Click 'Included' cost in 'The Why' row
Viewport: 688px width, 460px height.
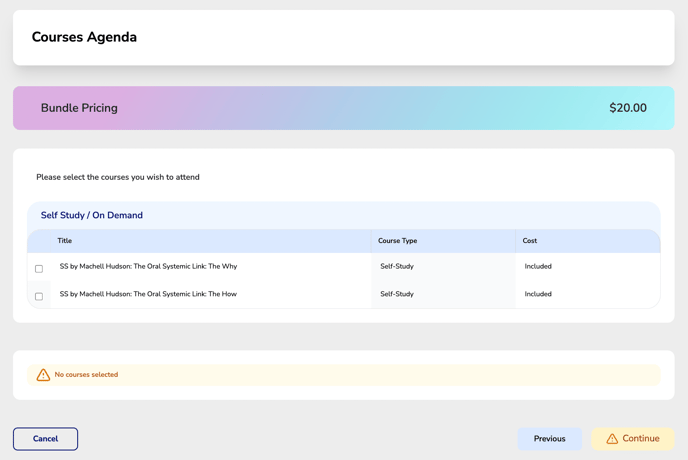click(x=538, y=266)
